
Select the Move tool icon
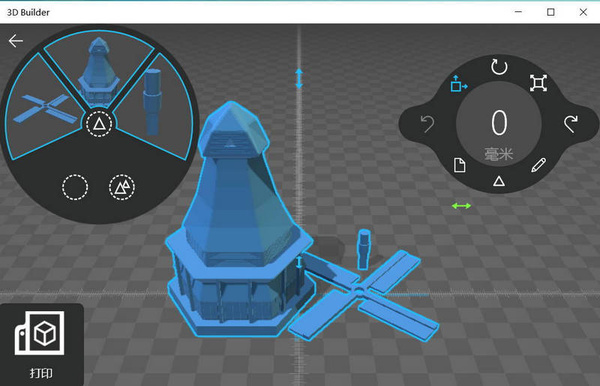tap(458, 83)
